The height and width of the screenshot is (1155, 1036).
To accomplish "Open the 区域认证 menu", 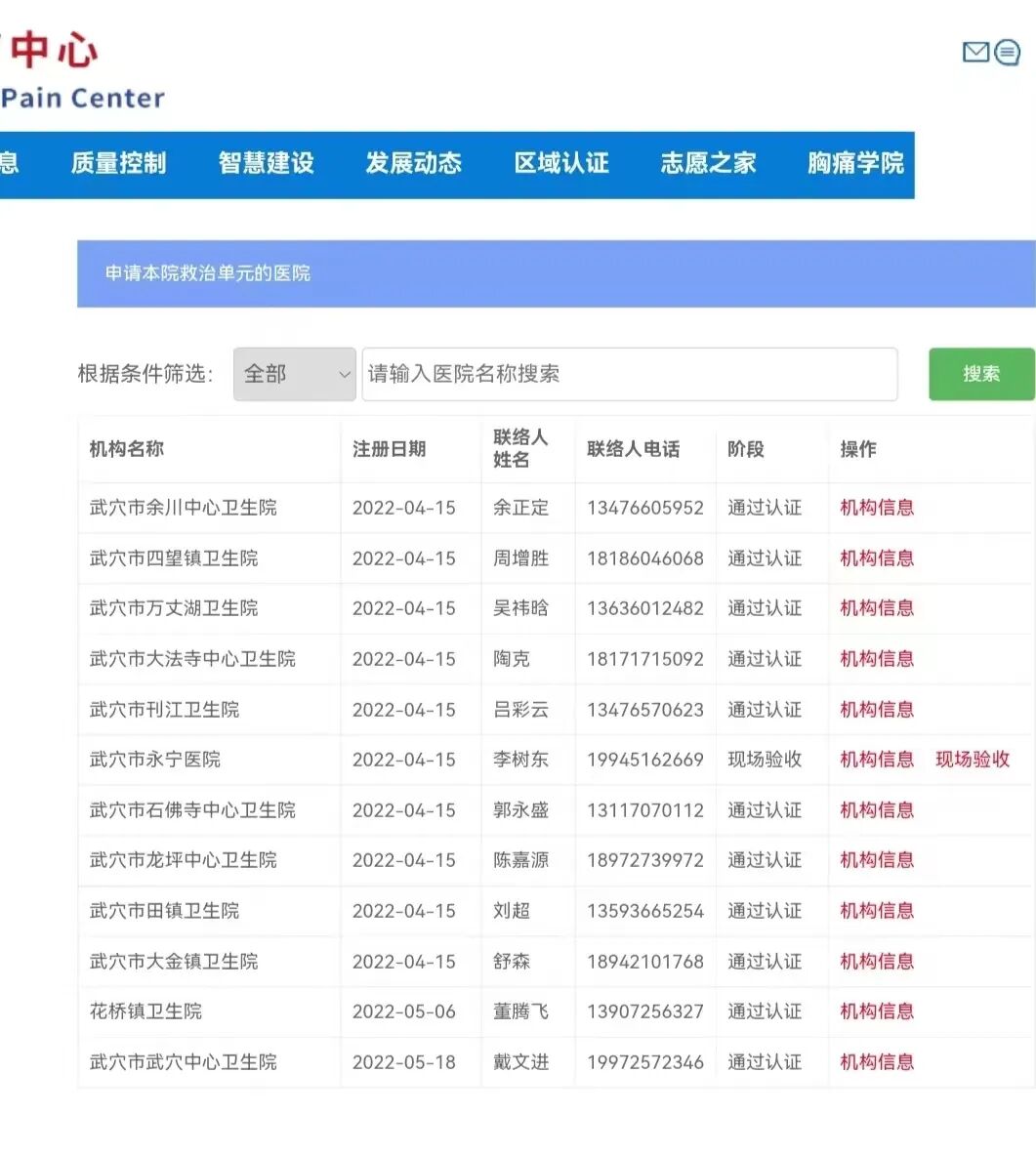I will point(560,164).
